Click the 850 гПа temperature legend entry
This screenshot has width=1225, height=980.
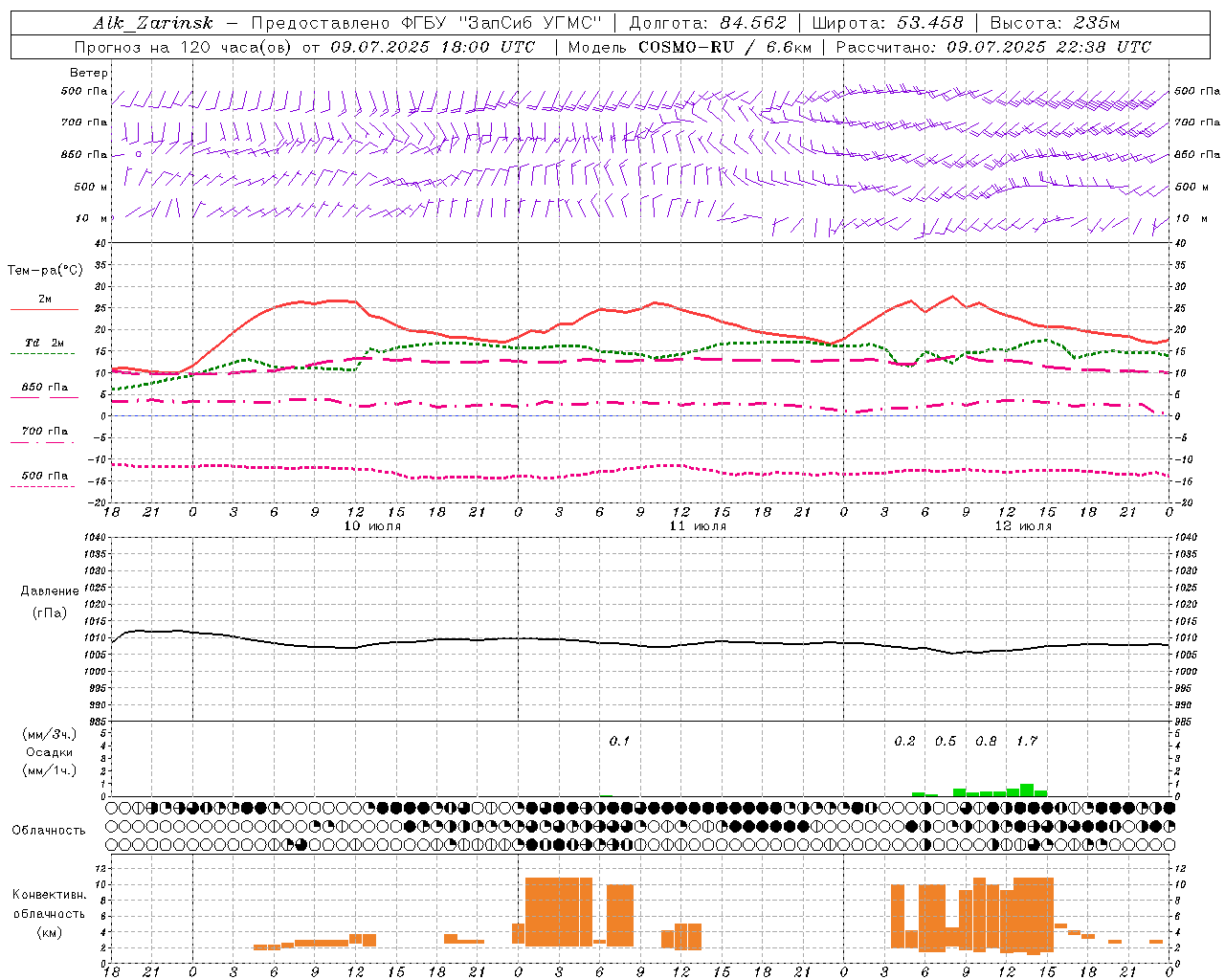click(x=44, y=391)
